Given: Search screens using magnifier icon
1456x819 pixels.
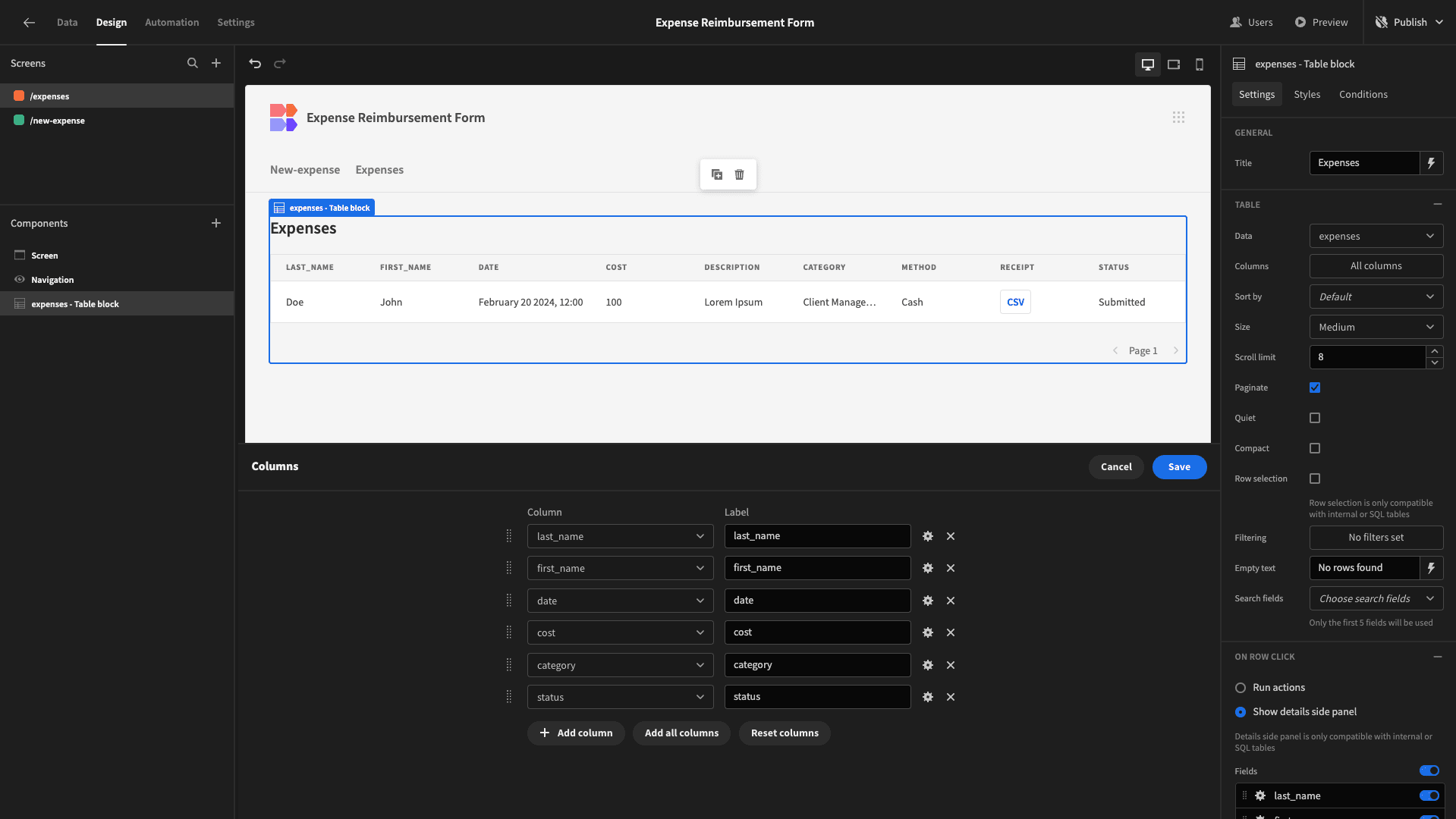Looking at the screenshot, I should pyautogui.click(x=193, y=64).
